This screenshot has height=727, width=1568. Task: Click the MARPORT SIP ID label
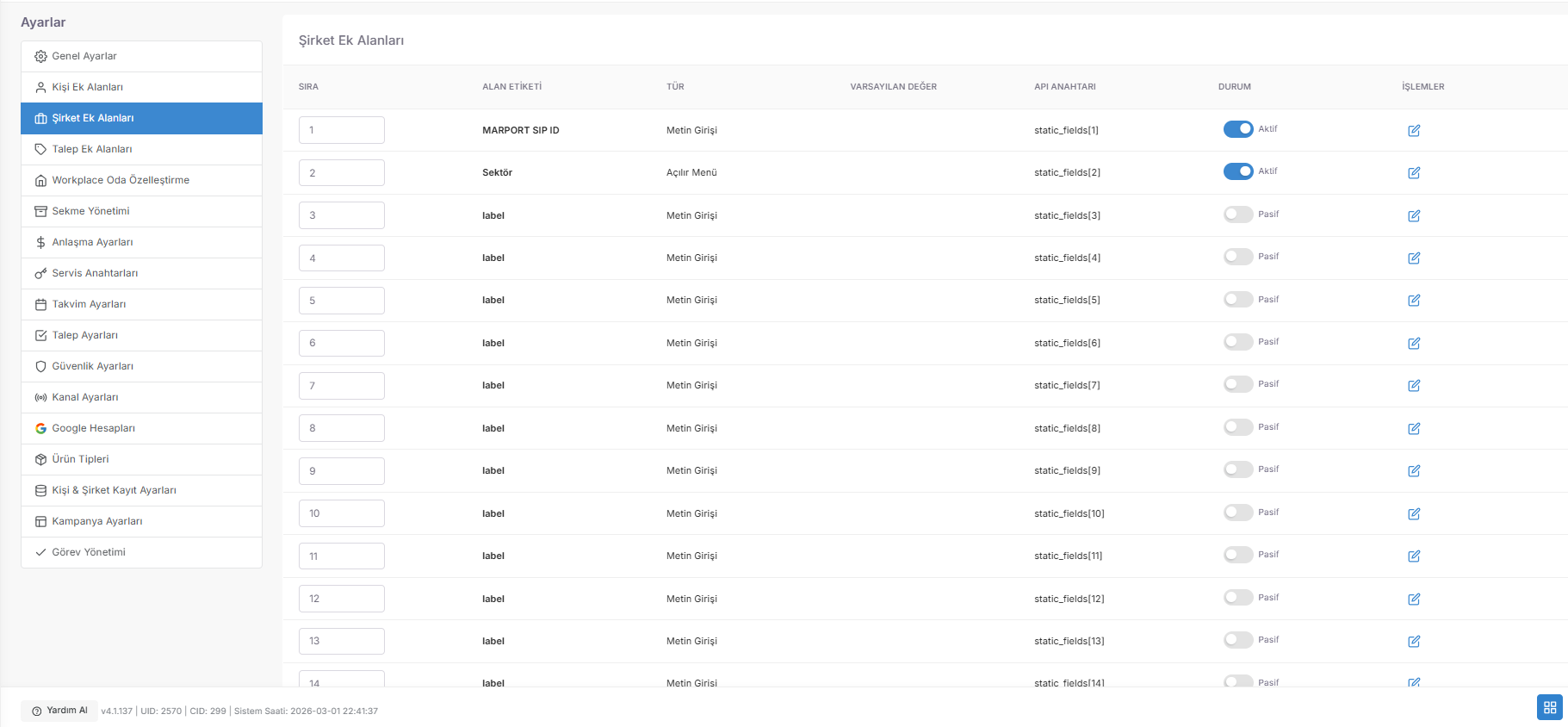[x=521, y=130]
